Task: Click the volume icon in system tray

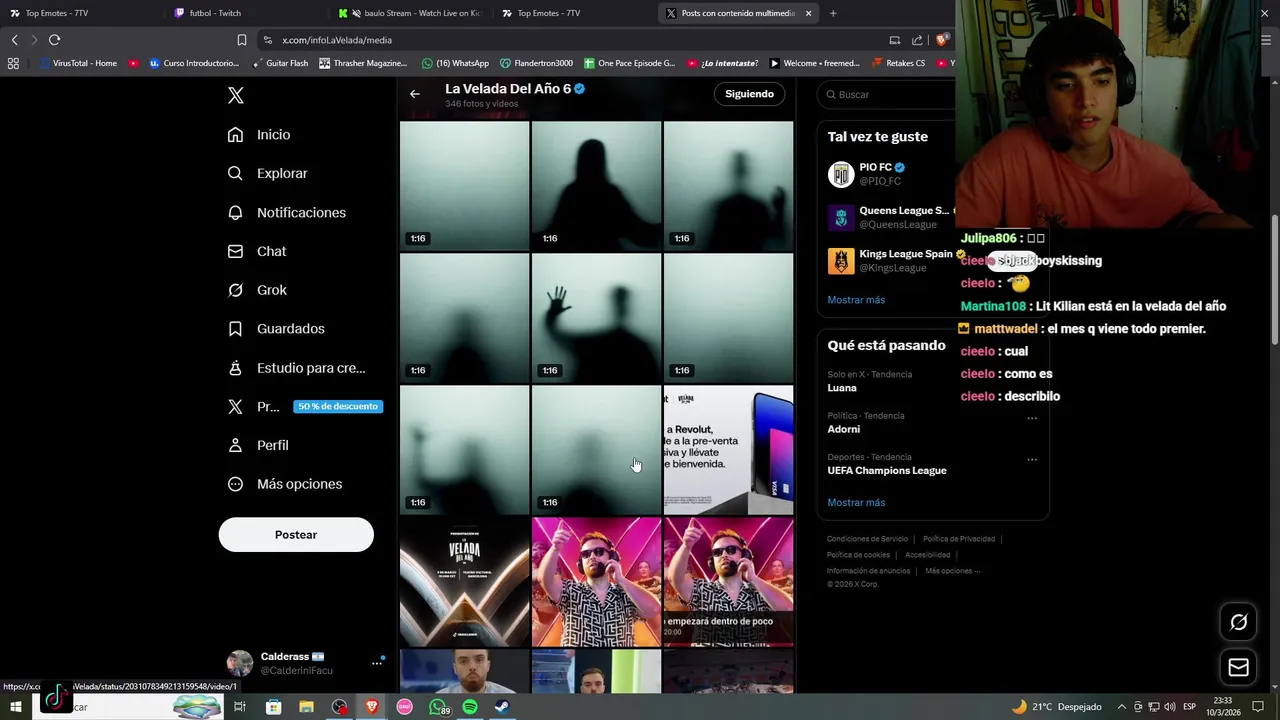Action: click(1169, 707)
